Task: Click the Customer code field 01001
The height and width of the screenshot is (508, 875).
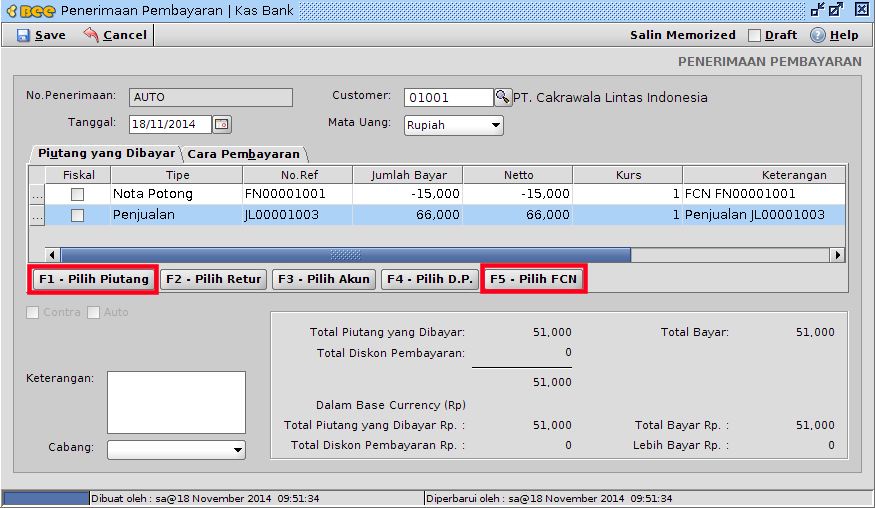Action: click(449, 97)
